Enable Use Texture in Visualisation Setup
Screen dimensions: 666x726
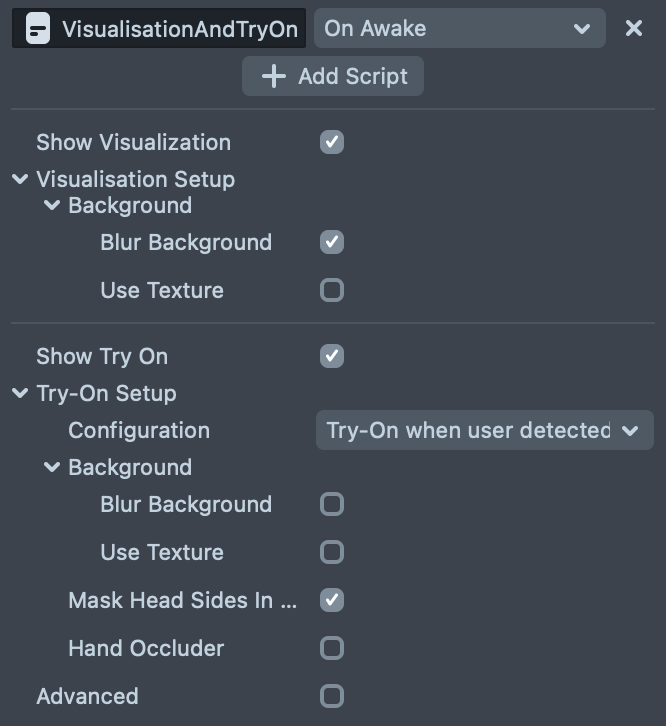click(332, 290)
